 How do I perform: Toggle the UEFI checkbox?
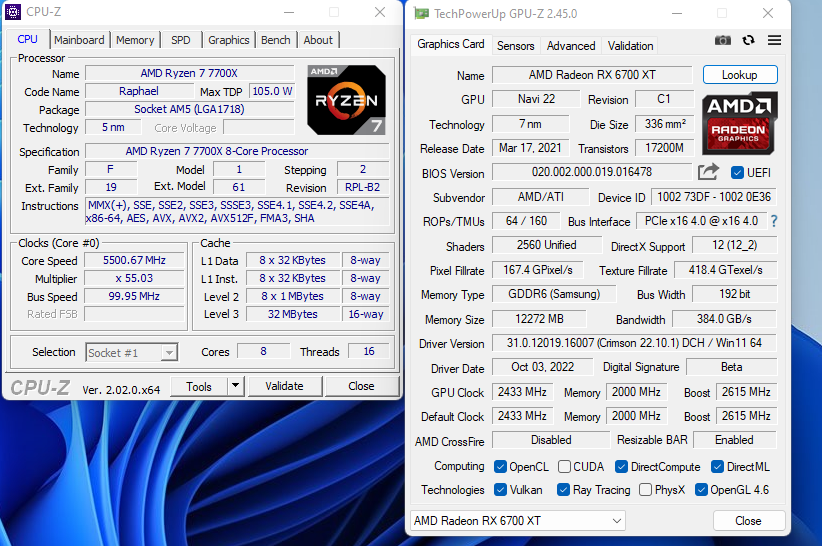[x=738, y=173]
